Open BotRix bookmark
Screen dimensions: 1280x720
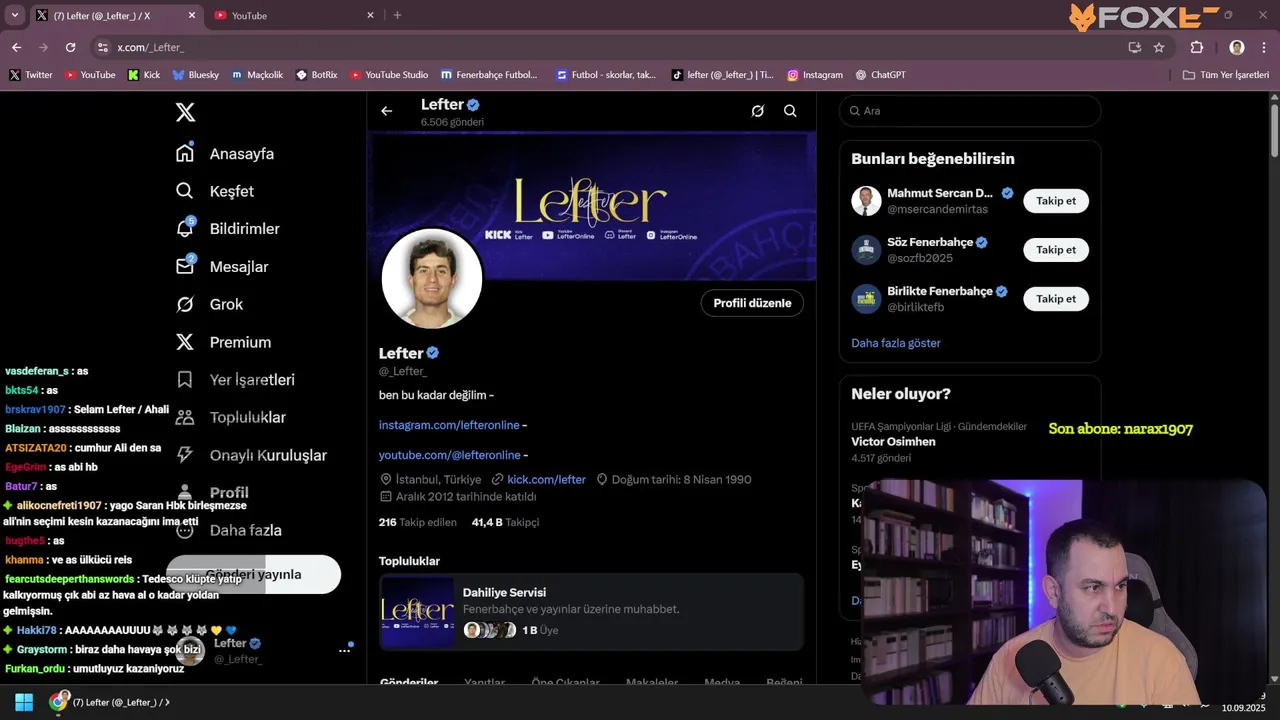pyautogui.click(x=317, y=75)
